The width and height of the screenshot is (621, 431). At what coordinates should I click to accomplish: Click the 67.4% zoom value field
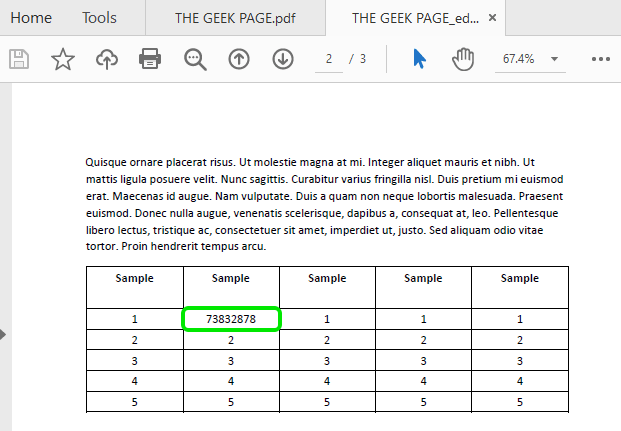tap(518, 59)
